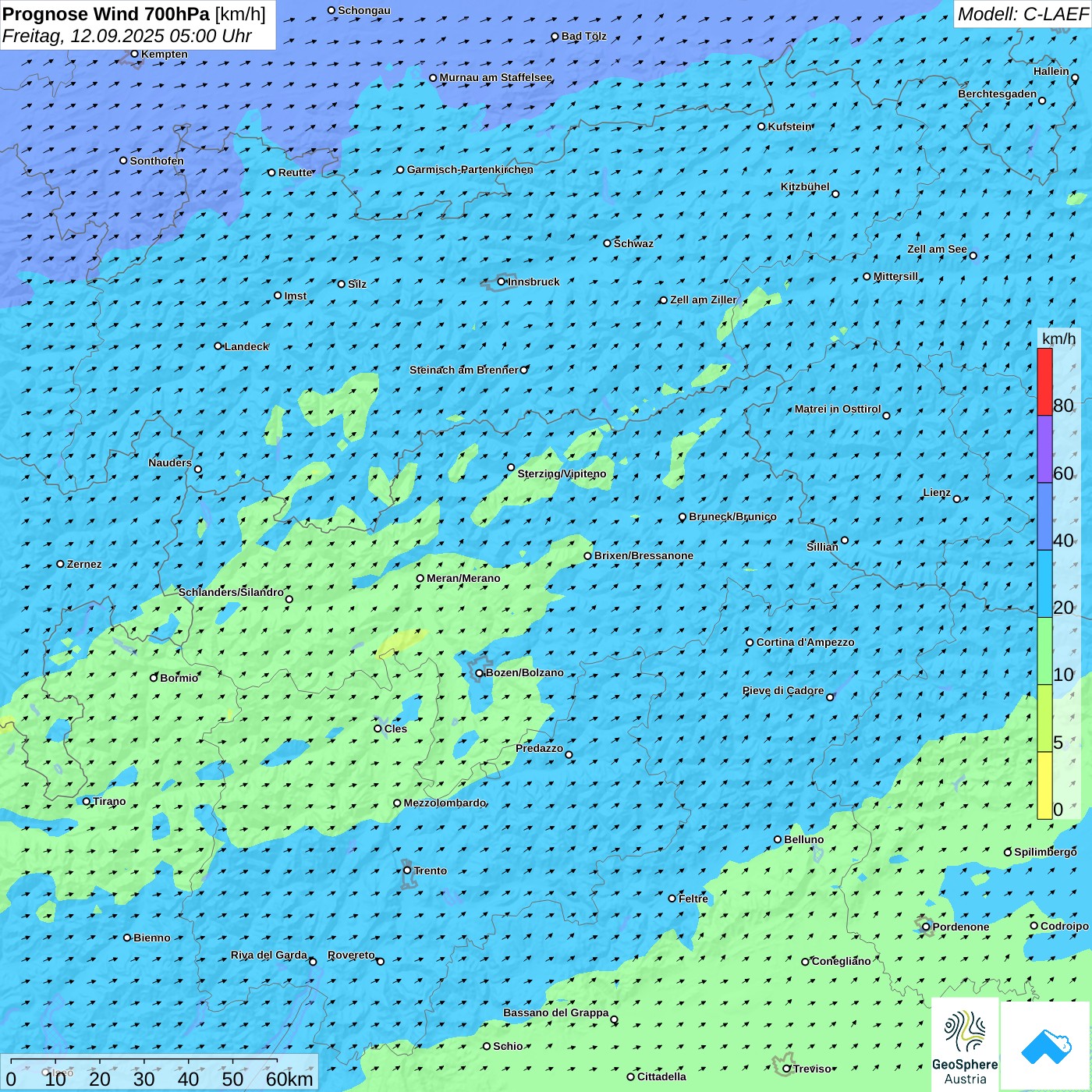The width and height of the screenshot is (1092, 1092).
Task: Click the purple 60 km/h legend swatch
Action: click(x=1044, y=449)
